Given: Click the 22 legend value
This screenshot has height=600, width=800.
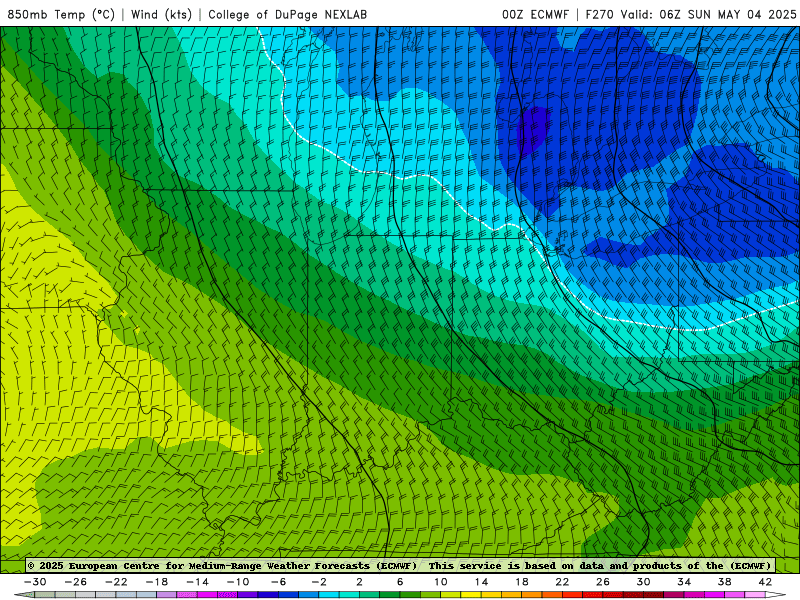Looking at the screenshot, I should point(562,582).
